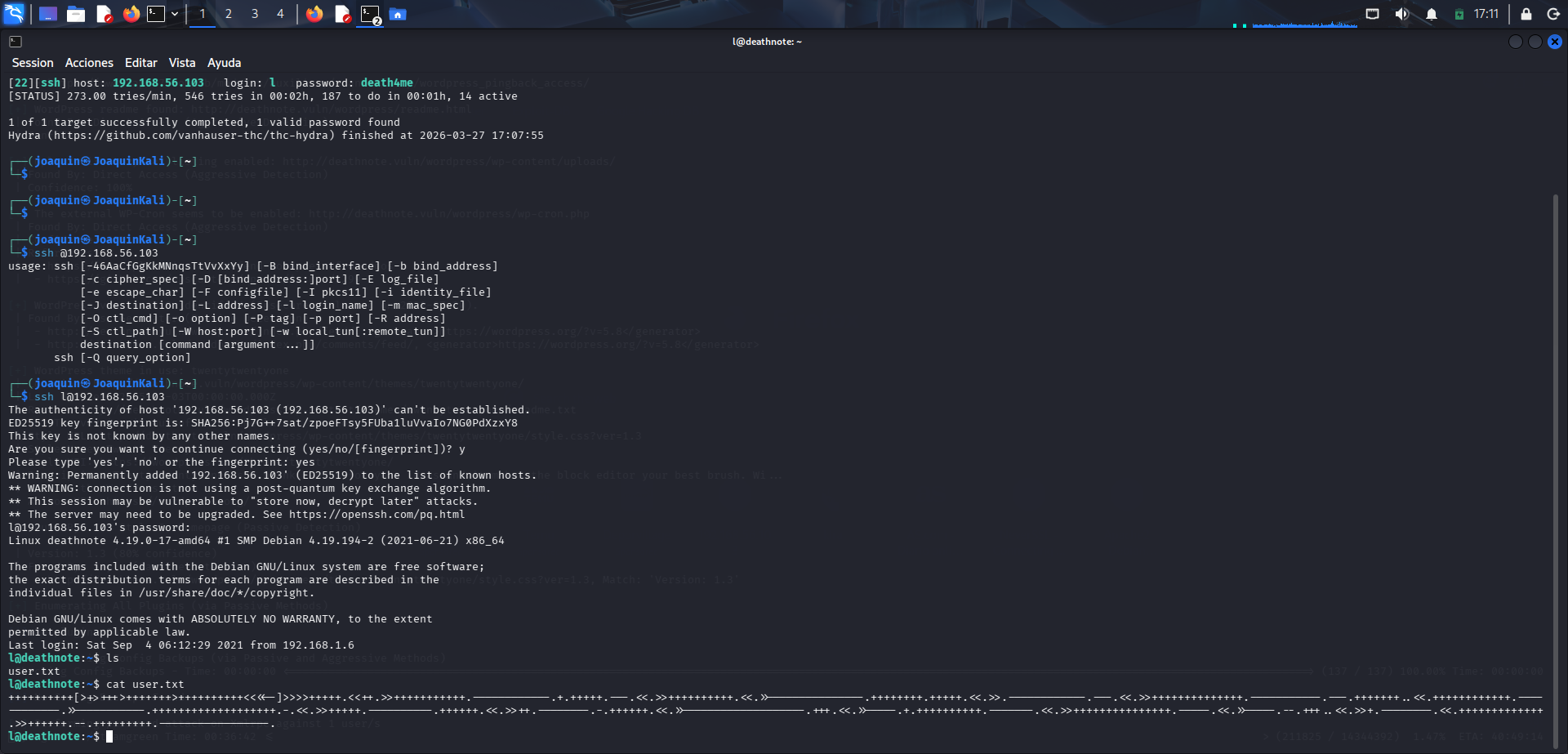Click the lock screen icon in the tray
Image resolution: width=1568 pixels, height=754 pixels.
[x=1524, y=14]
